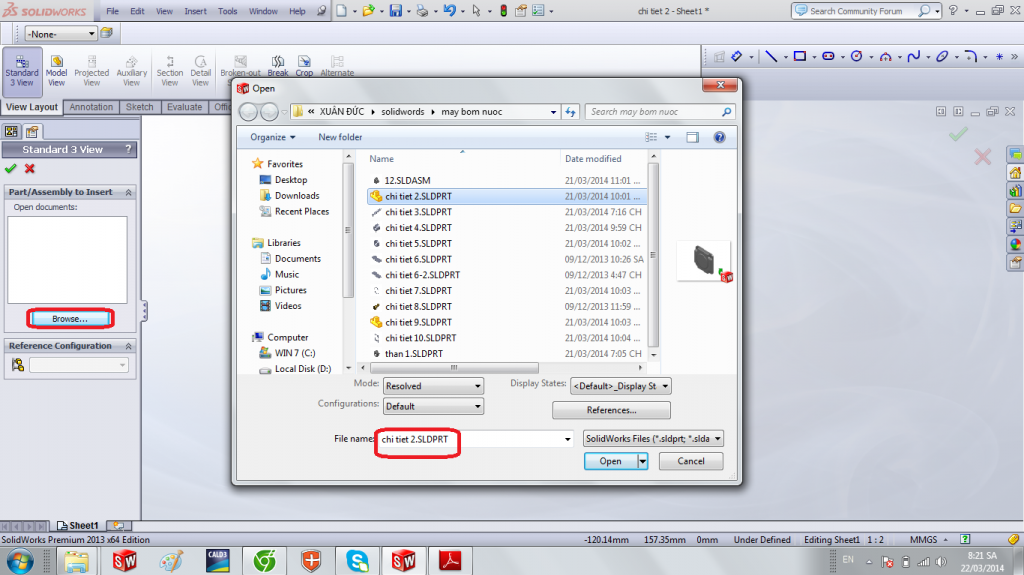Switch to the Evaluate tab
Screen dimensions: 1024x575
[184, 107]
